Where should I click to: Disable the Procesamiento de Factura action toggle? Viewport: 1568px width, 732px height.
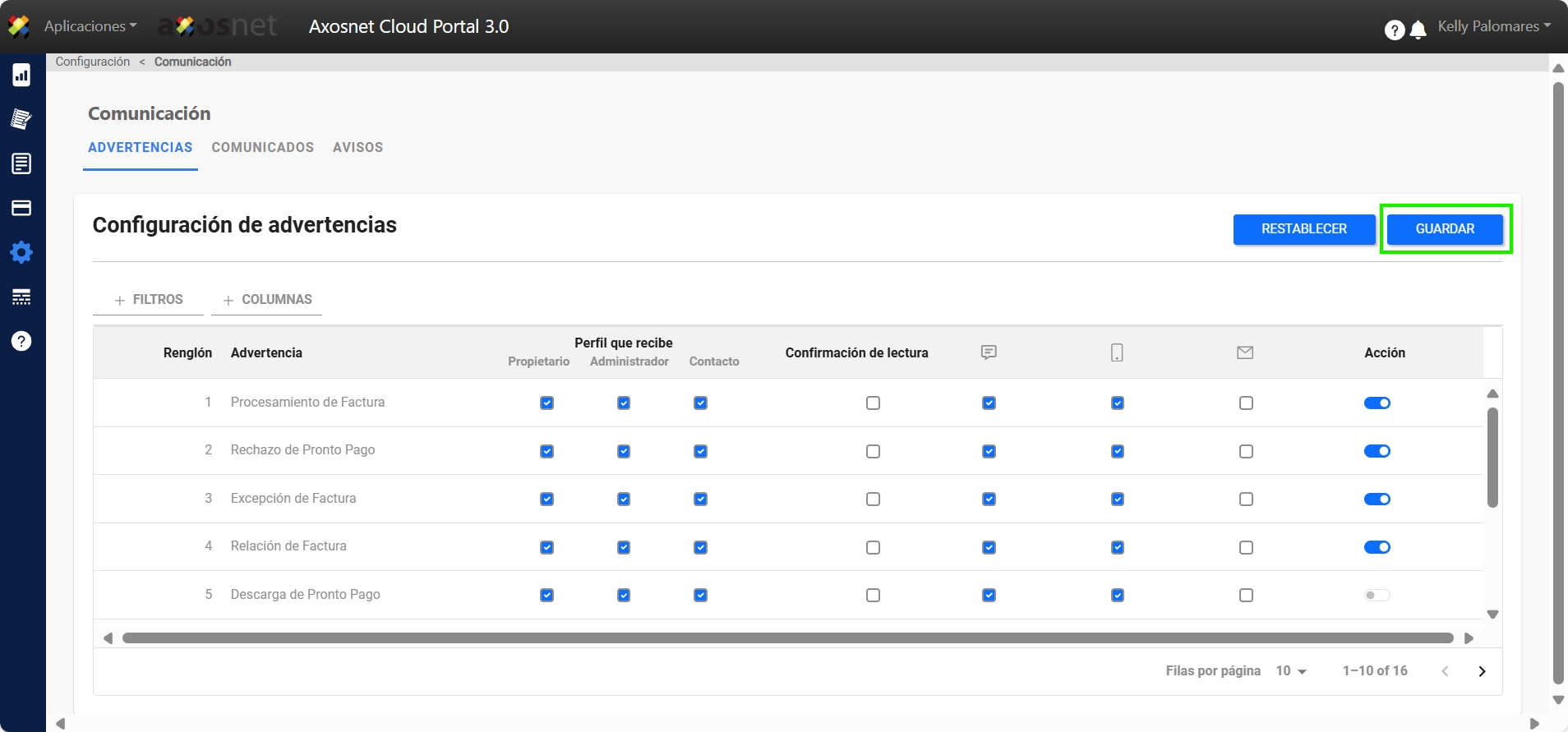point(1377,403)
